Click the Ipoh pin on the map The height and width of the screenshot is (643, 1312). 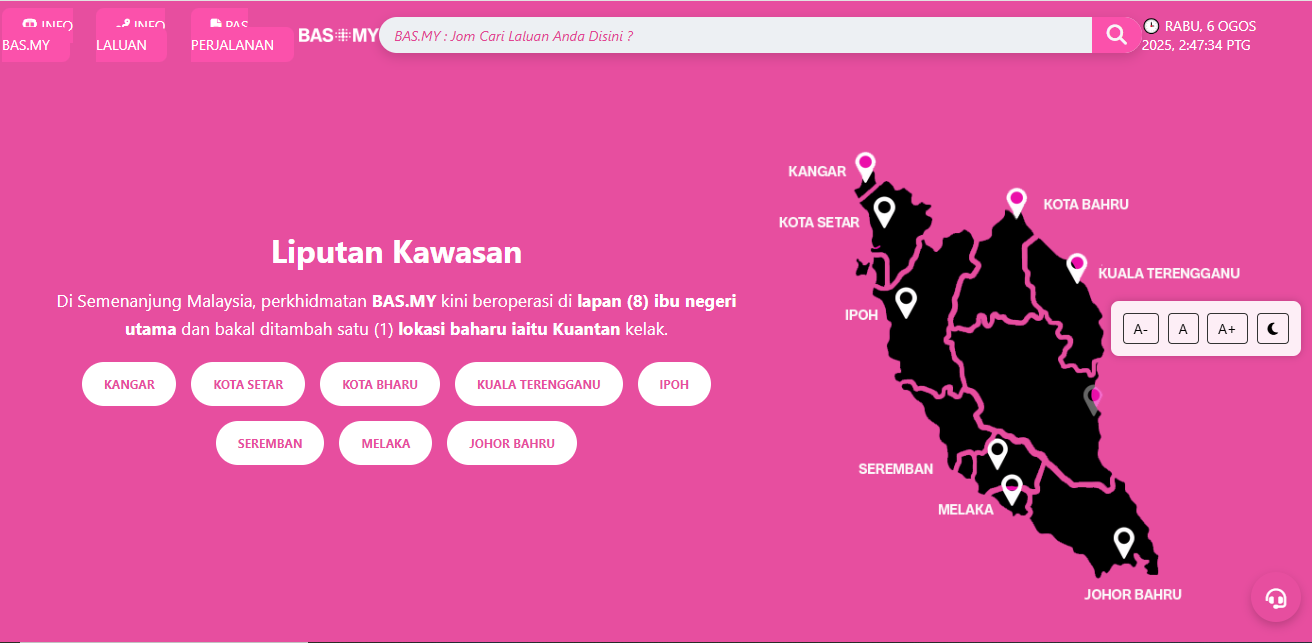pyautogui.click(x=906, y=301)
